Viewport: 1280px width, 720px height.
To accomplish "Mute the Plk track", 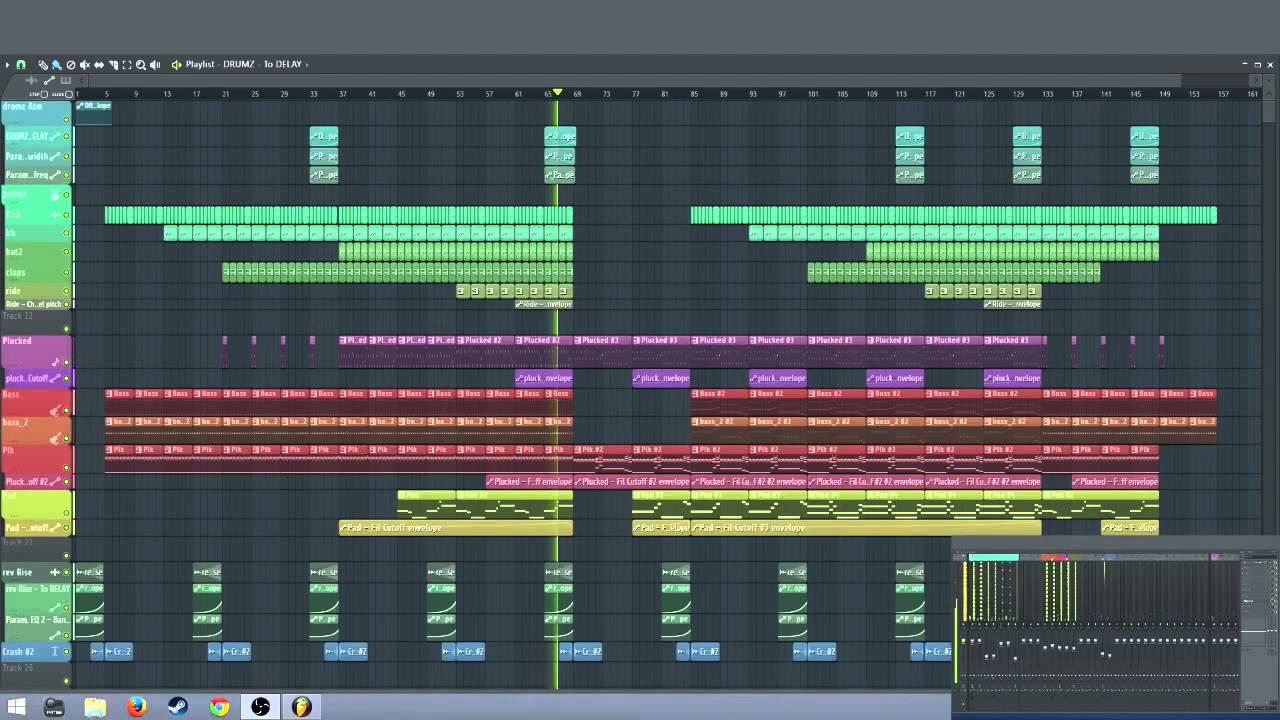I will click(67, 467).
